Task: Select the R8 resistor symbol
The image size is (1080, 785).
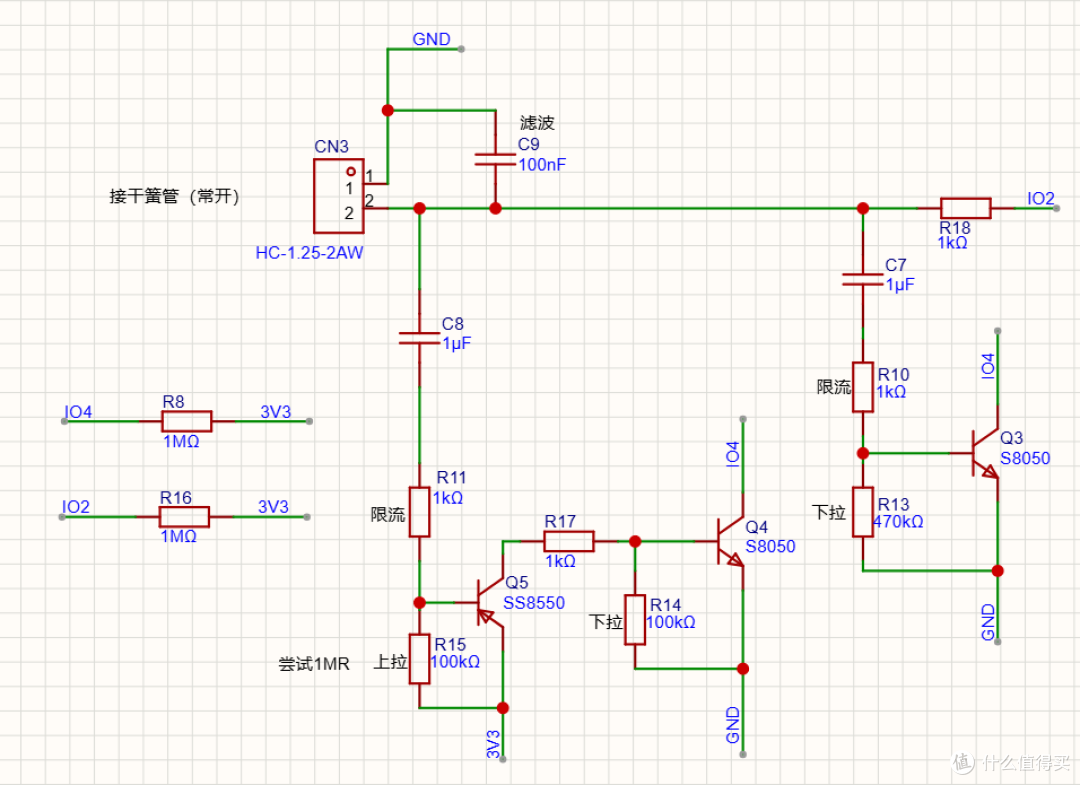Action: point(187,421)
